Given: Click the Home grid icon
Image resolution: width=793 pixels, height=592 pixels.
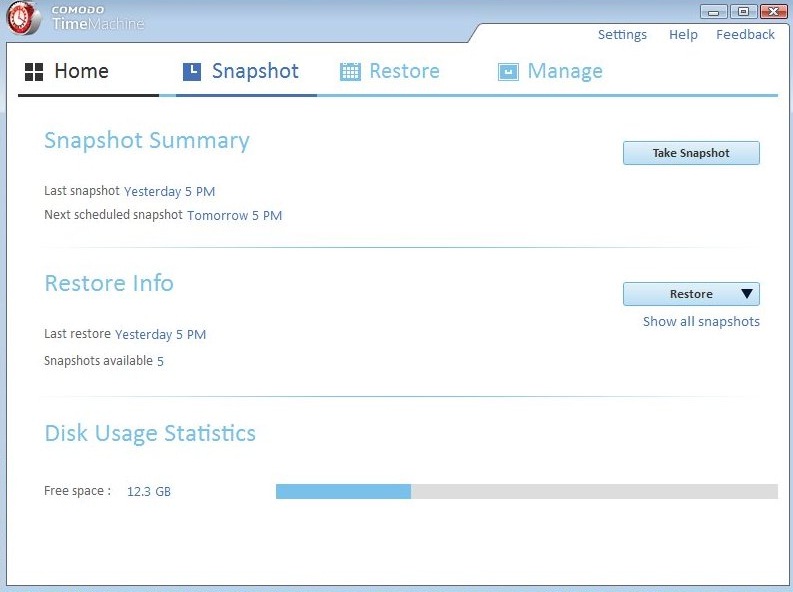Looking at the screenshot, I should (x=34, y=72).
